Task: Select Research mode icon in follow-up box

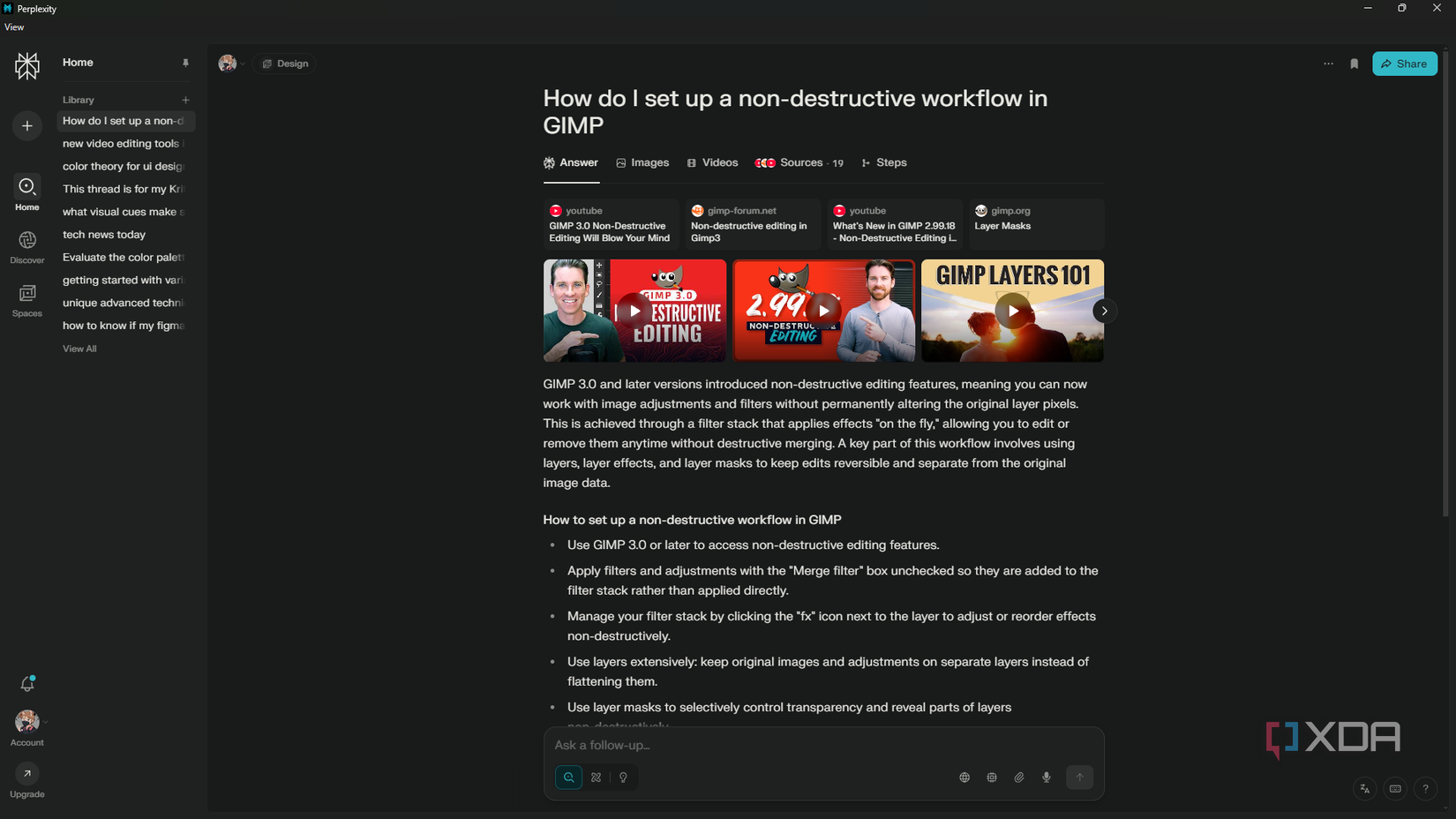Action: tap(596, 778)
